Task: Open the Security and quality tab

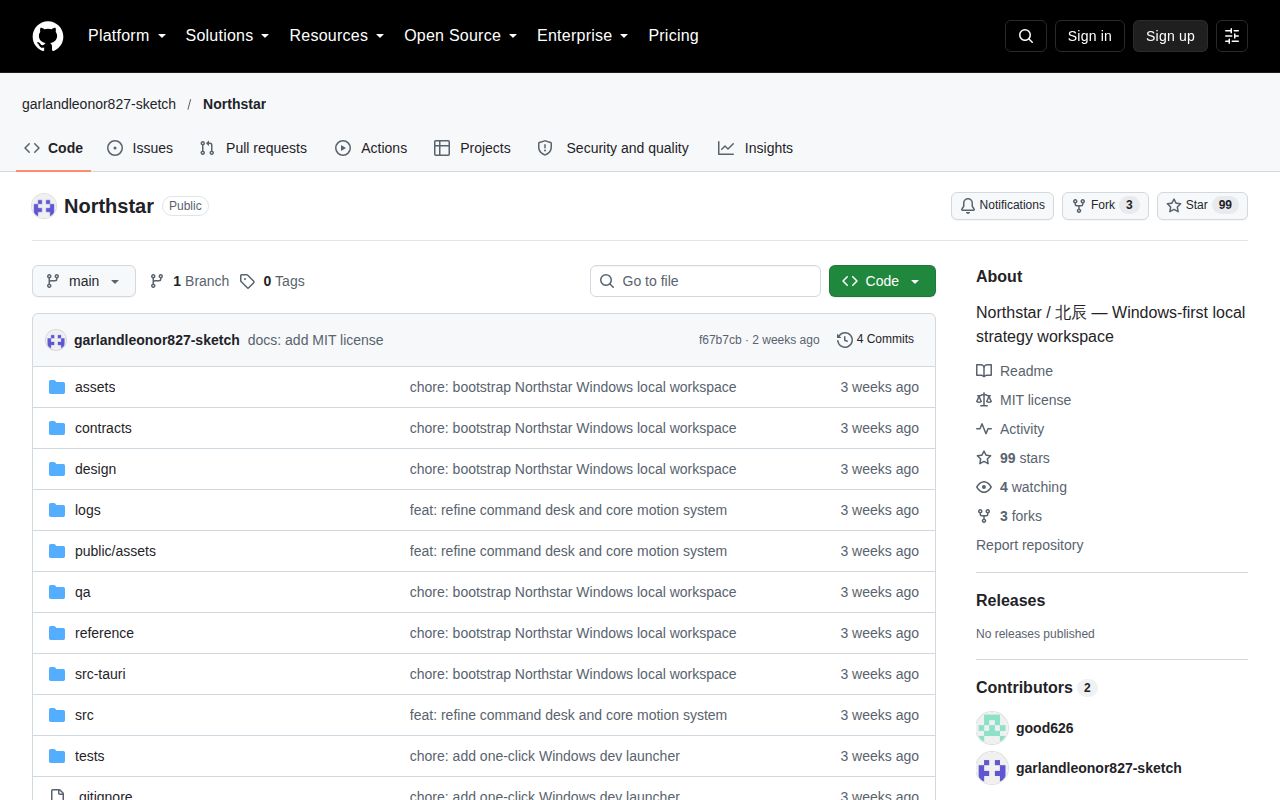Action: point(613,148)
